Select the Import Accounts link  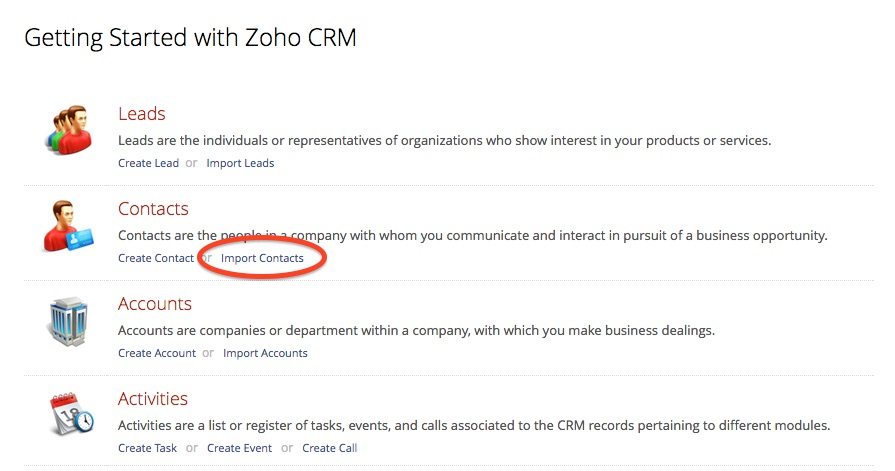coord(265,353)
